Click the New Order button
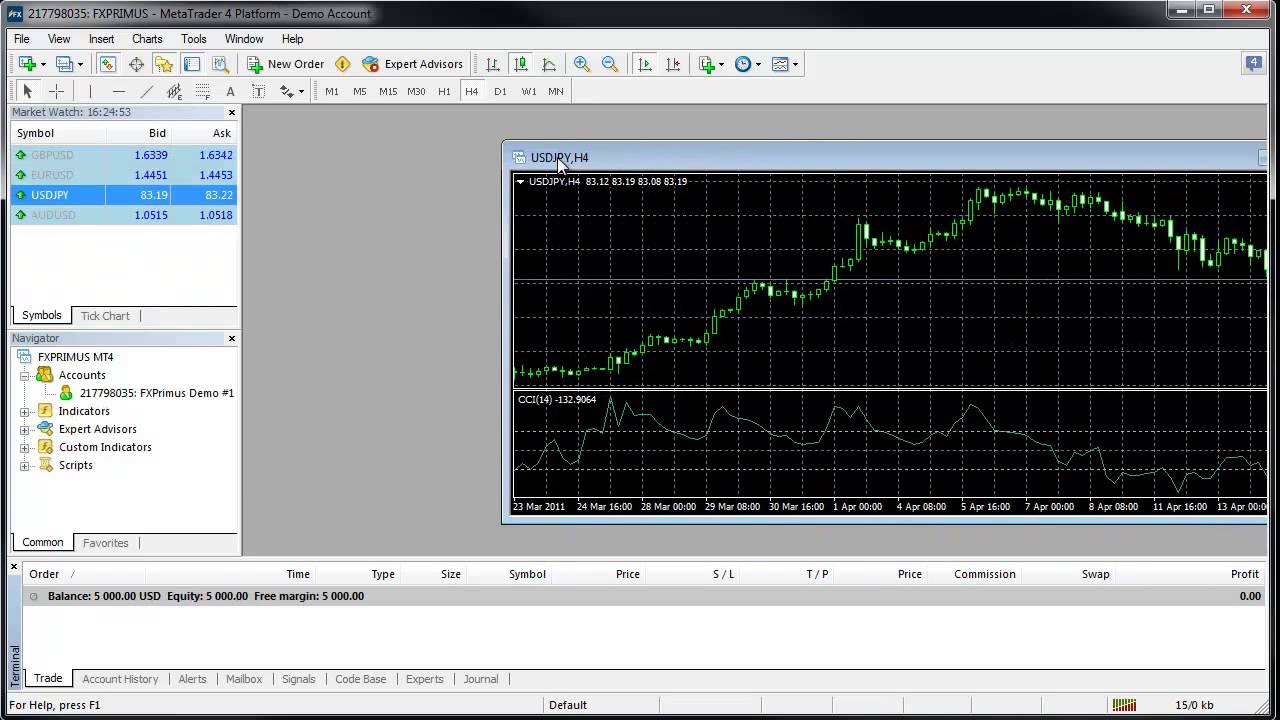 (286, 64)
